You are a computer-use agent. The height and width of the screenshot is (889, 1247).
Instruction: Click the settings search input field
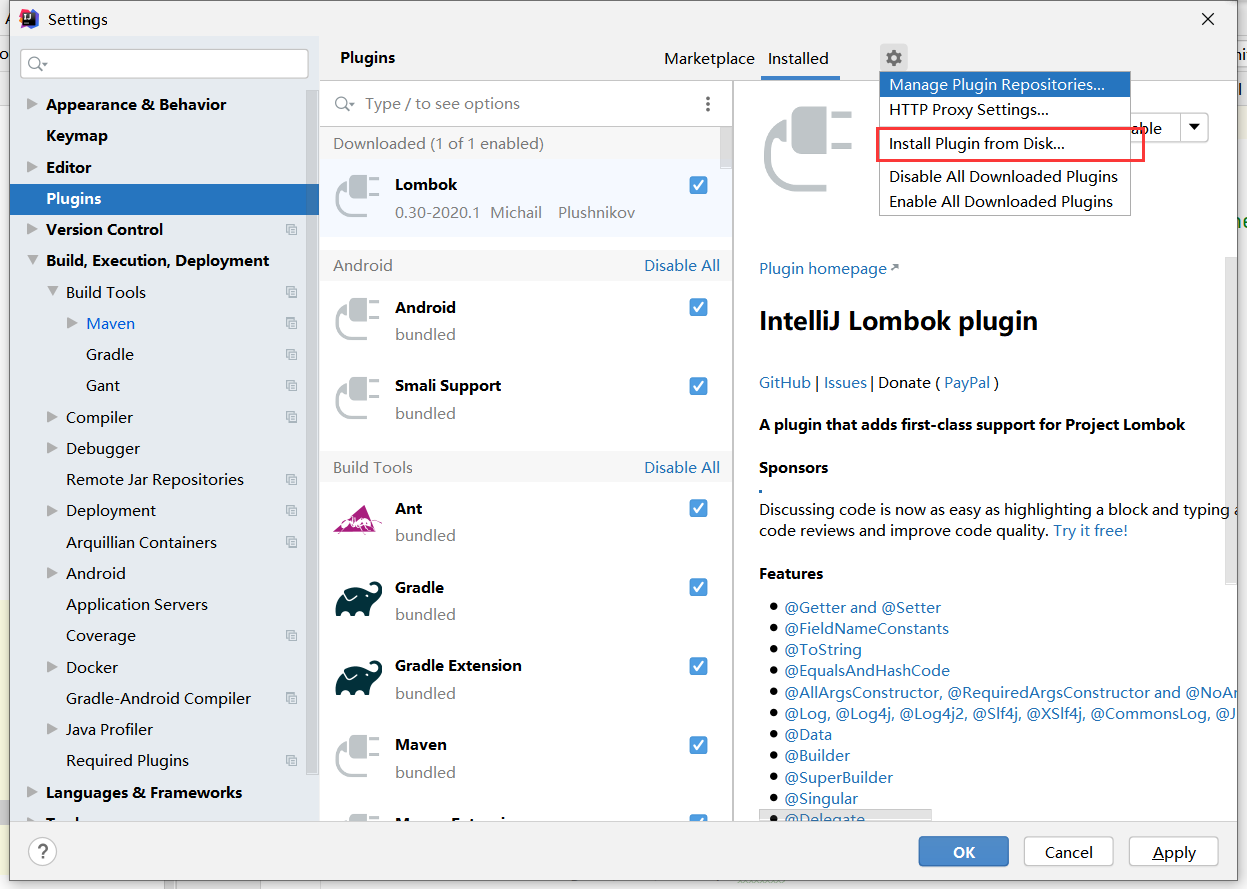point(165,64)
